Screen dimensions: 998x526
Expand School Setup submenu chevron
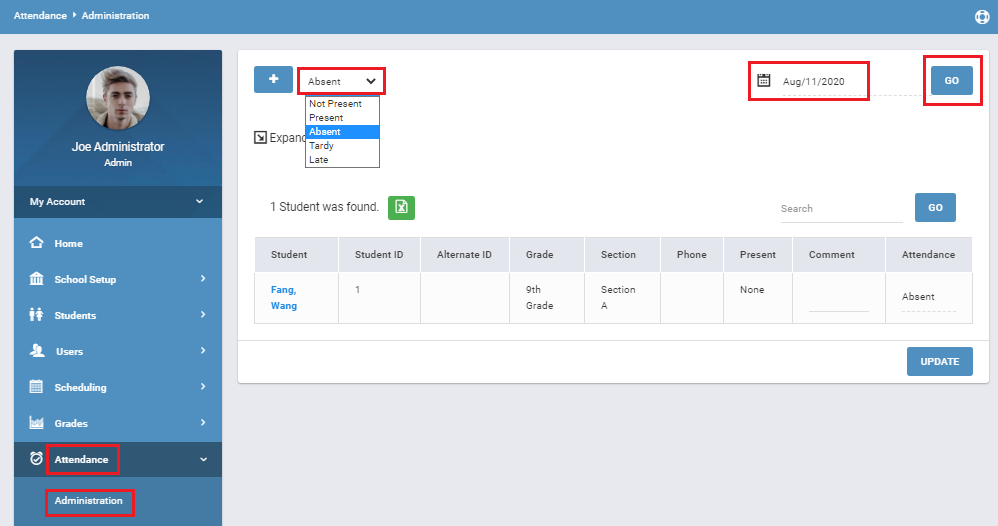point(203,278)
